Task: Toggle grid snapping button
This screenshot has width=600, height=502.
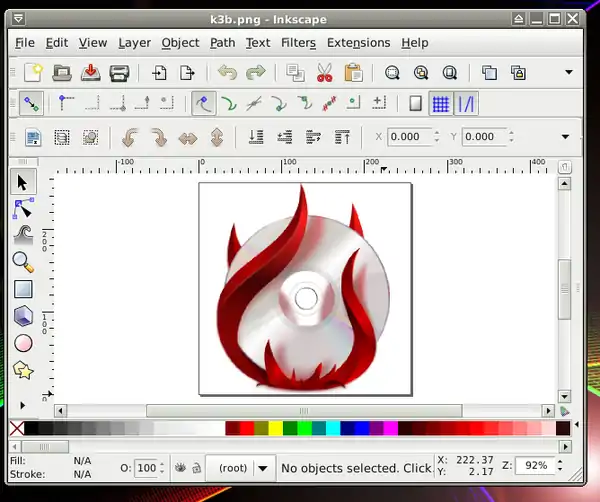Action: [440, 103]
